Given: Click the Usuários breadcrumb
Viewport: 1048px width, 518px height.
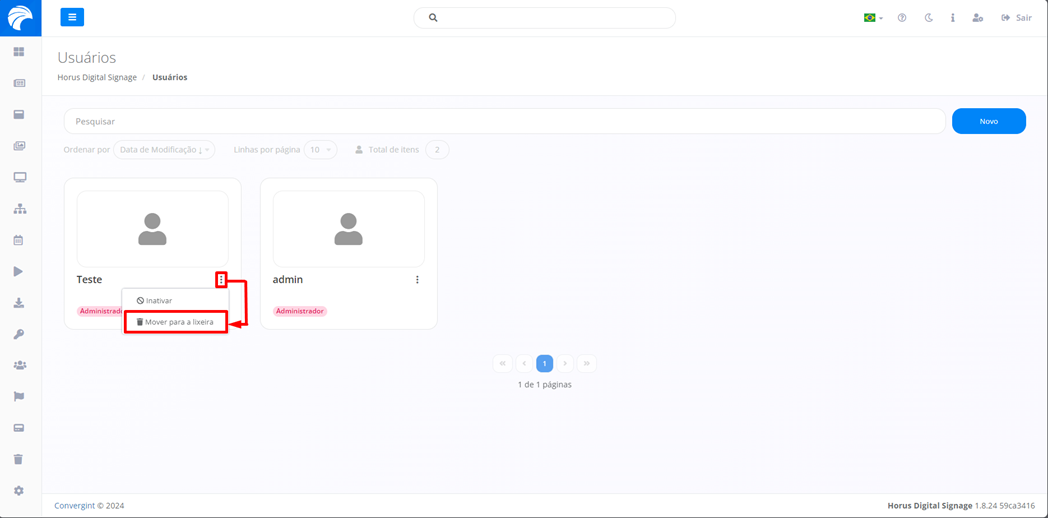Looking at the screenshot, I should [170, 78].
